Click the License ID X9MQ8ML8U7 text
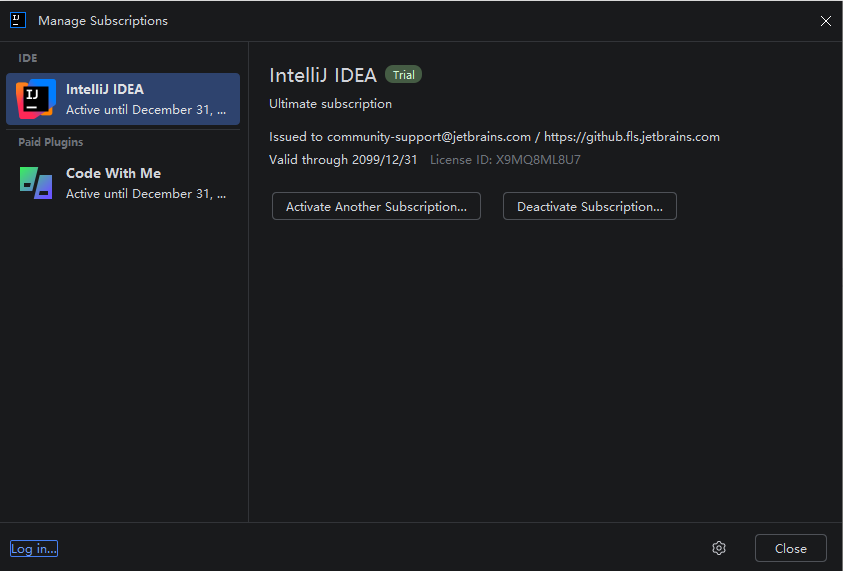Viewport: 843px width, 571px height. click(505, 160)
